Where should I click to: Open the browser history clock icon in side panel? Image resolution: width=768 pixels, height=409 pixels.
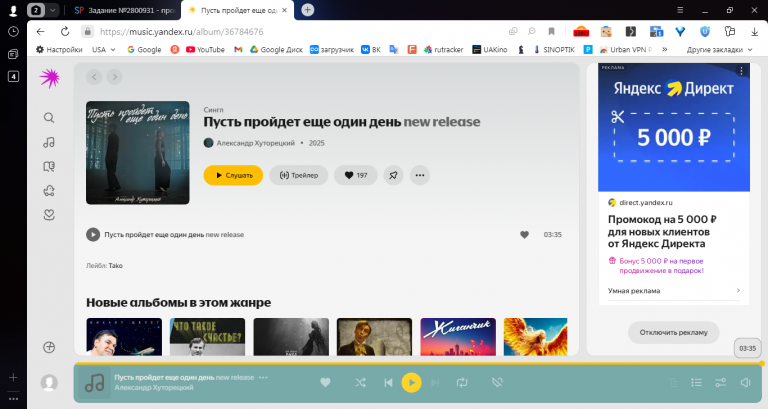(13, 31)
